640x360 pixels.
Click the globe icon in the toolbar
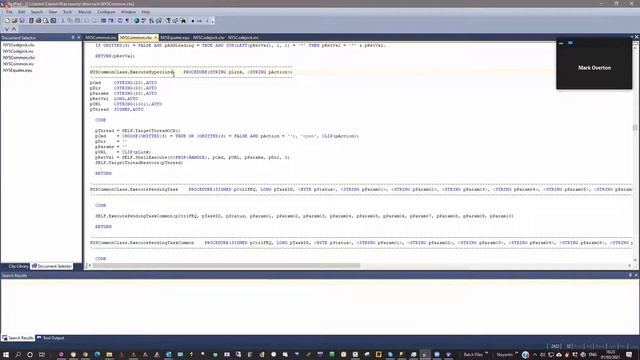(x=136, y=20)
